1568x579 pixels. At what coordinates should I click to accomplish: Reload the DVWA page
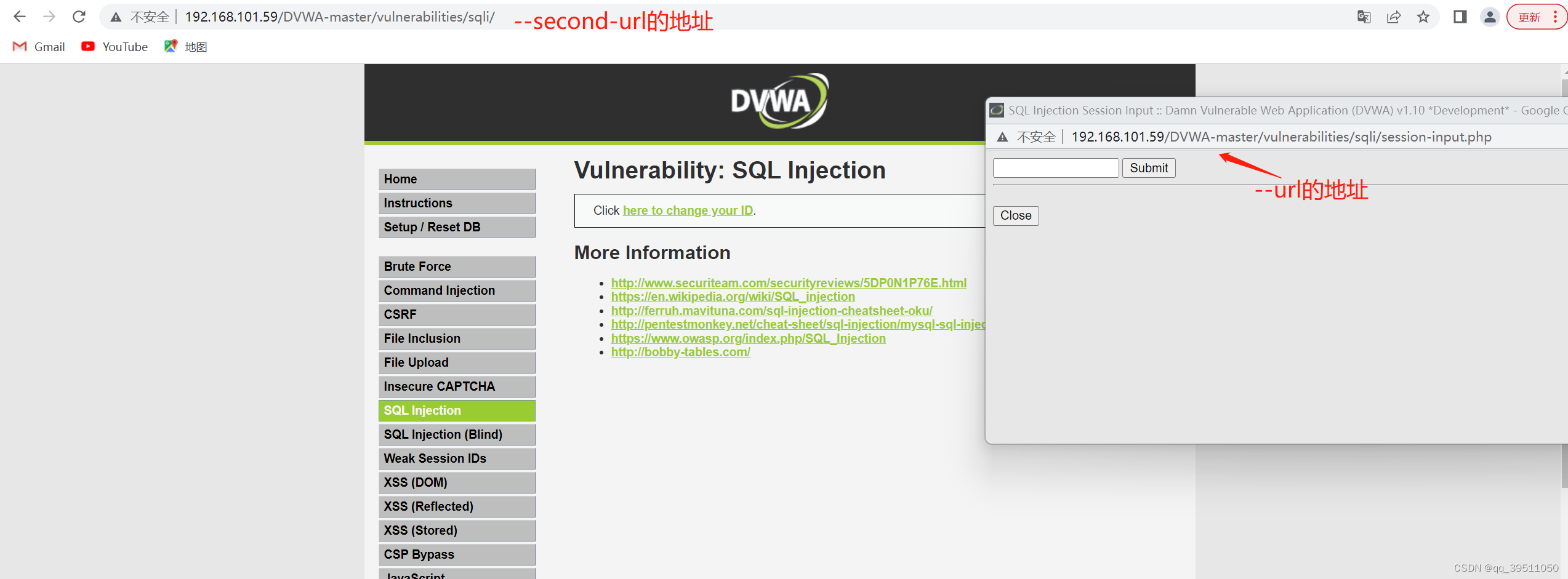point(79,17)
